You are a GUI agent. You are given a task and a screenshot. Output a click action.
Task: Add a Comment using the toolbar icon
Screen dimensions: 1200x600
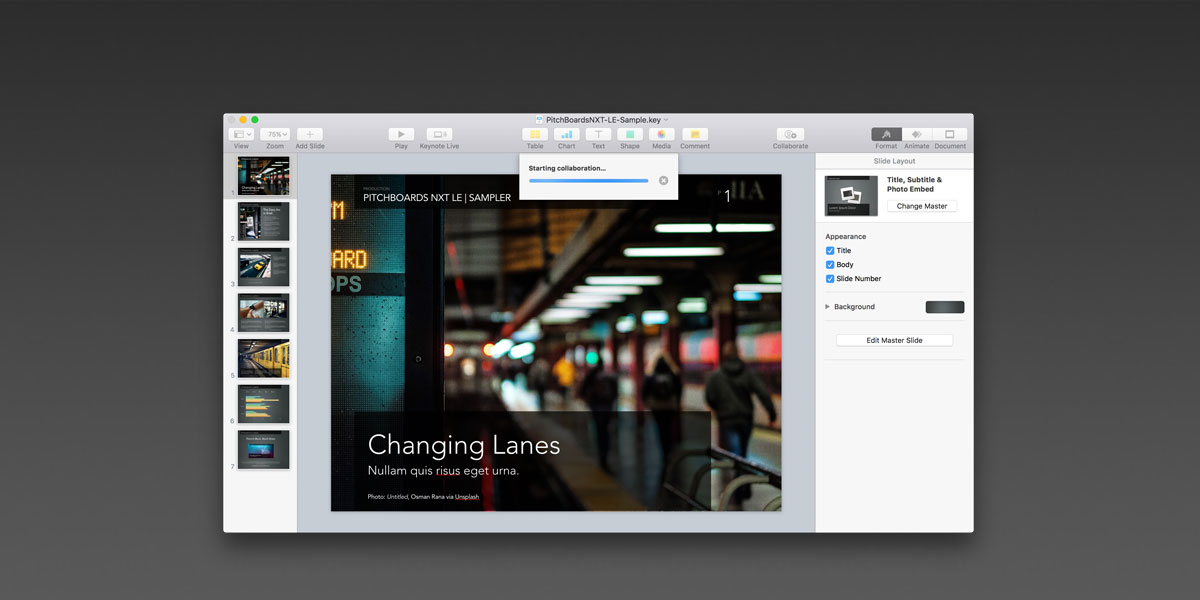tap(694, 134)
